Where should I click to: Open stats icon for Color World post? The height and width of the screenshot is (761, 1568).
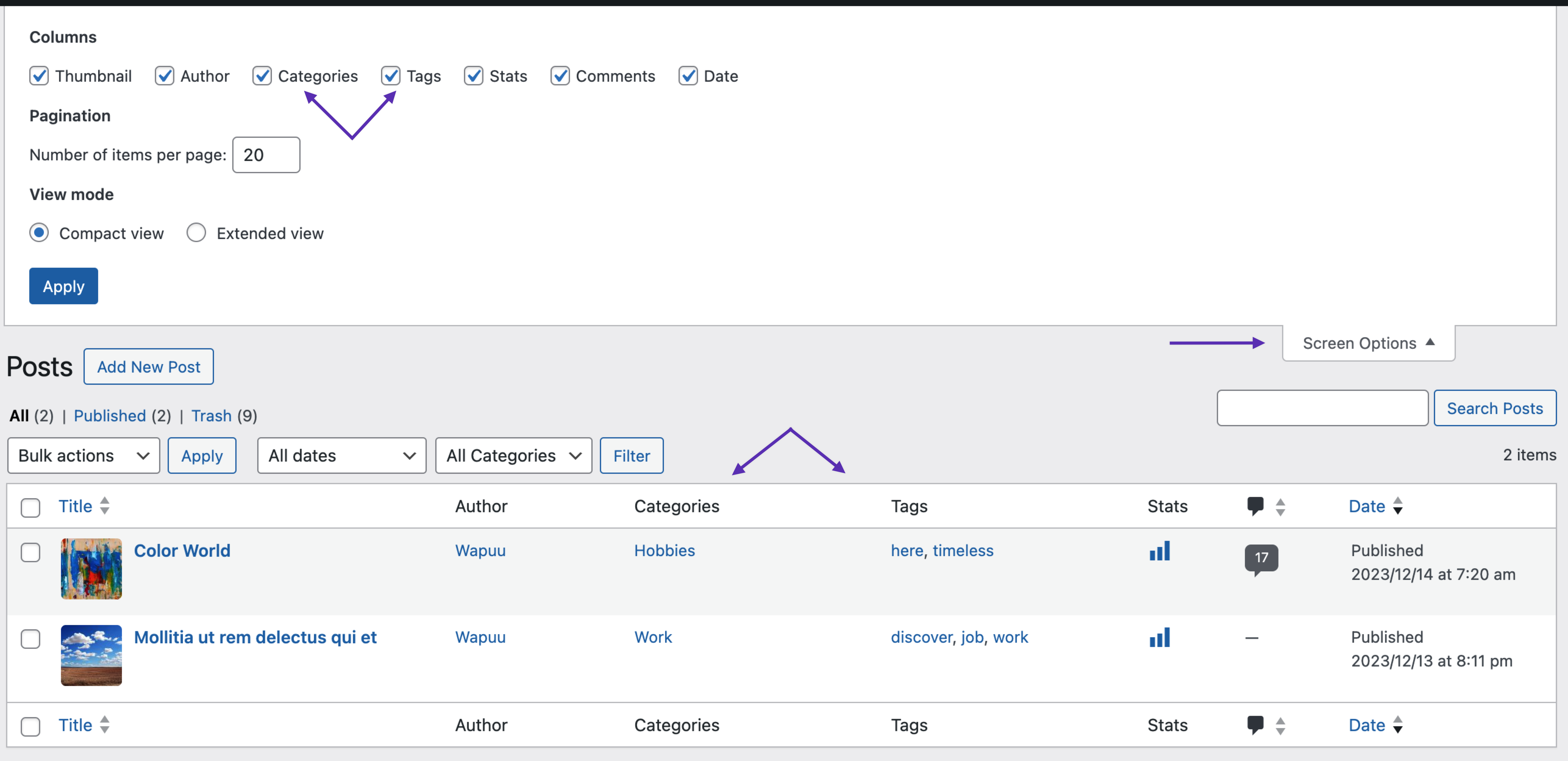(x=1159, y=551)
